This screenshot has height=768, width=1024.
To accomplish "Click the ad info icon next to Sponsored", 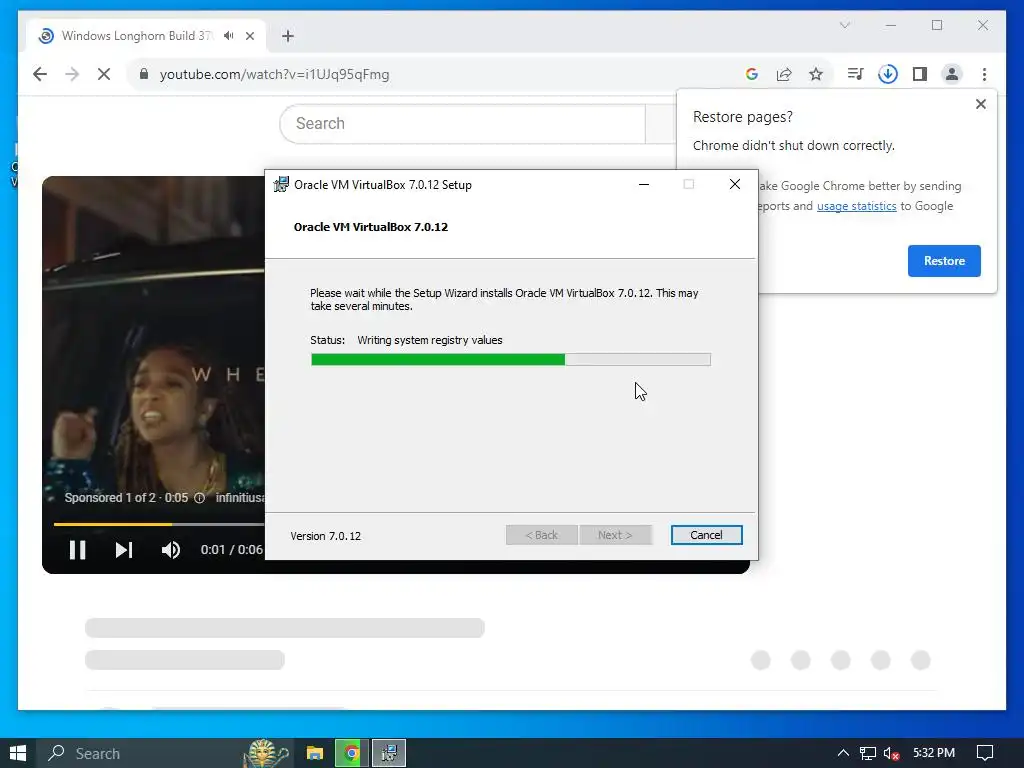I will (200, 498).
